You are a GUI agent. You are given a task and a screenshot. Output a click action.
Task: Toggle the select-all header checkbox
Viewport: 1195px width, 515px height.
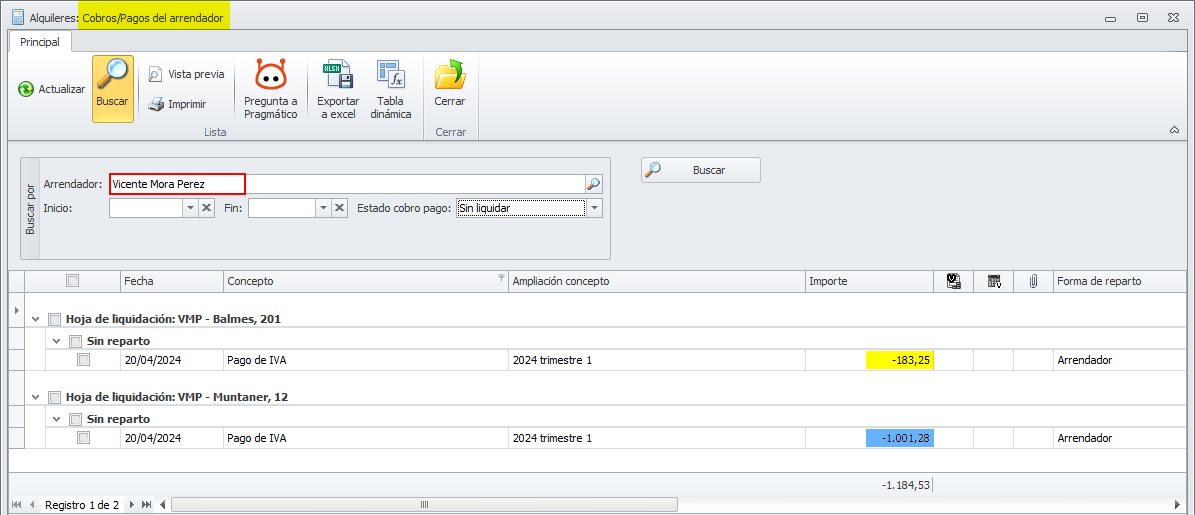[72, 281]
